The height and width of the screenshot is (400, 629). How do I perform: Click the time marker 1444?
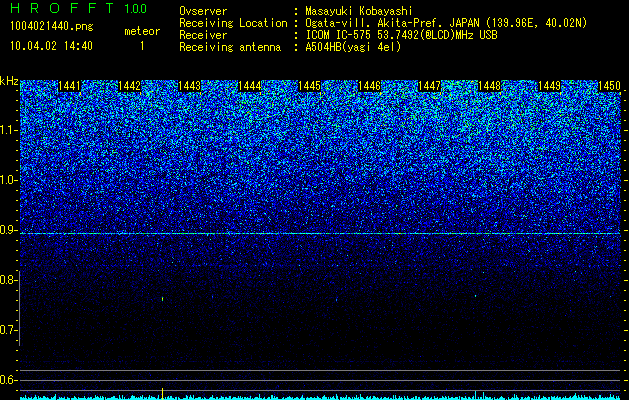coord(250,86)
